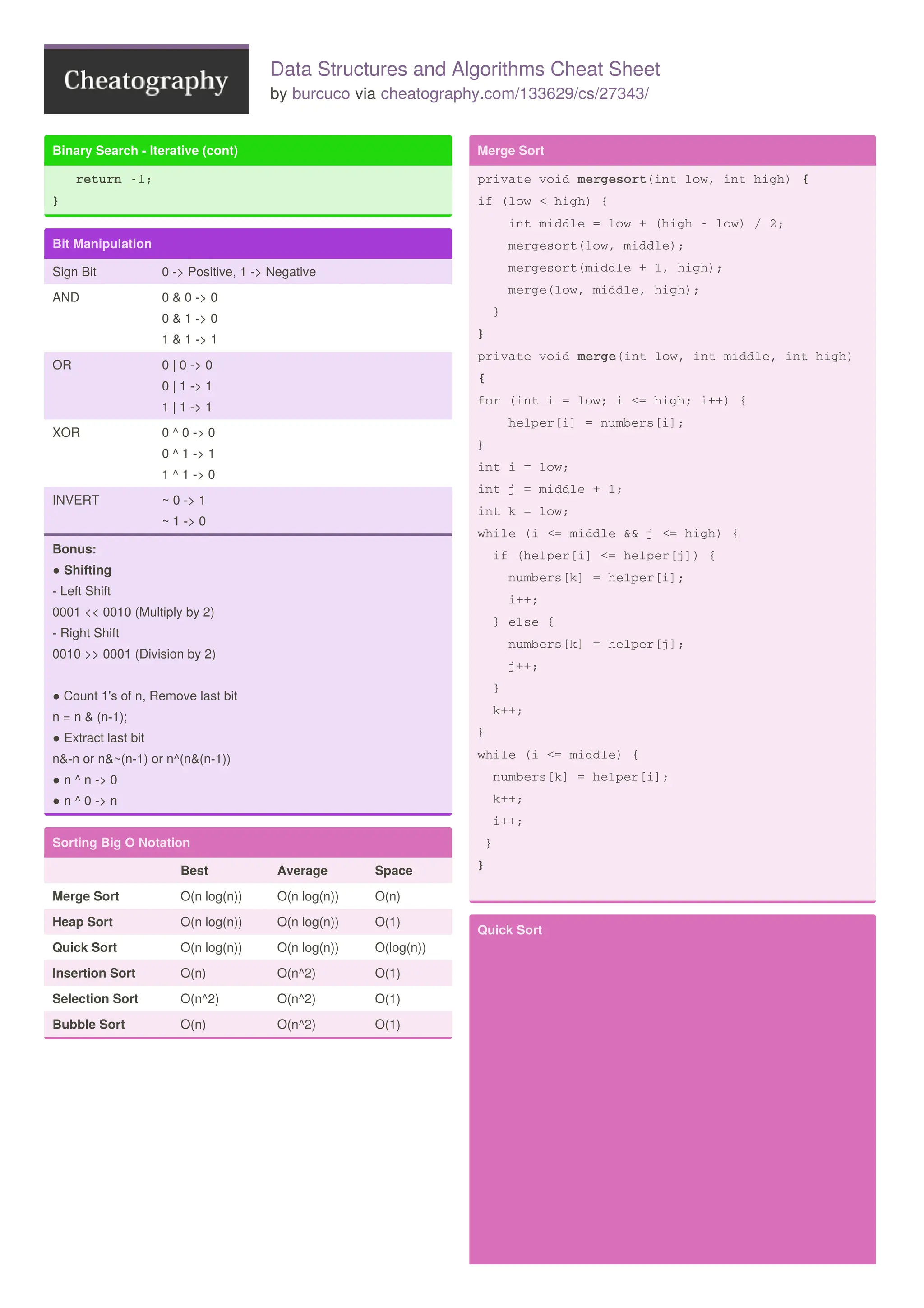Click the Selection Sort row label

95,999
